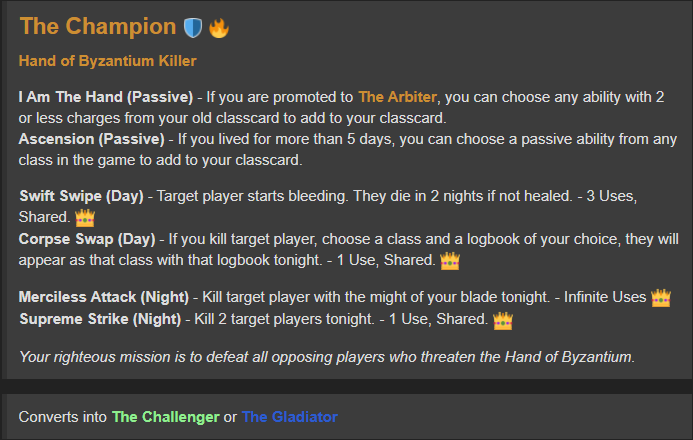Click the crown icon after Supreme Strike
Viewport: 693px width, 440px height.
(503, 320)
